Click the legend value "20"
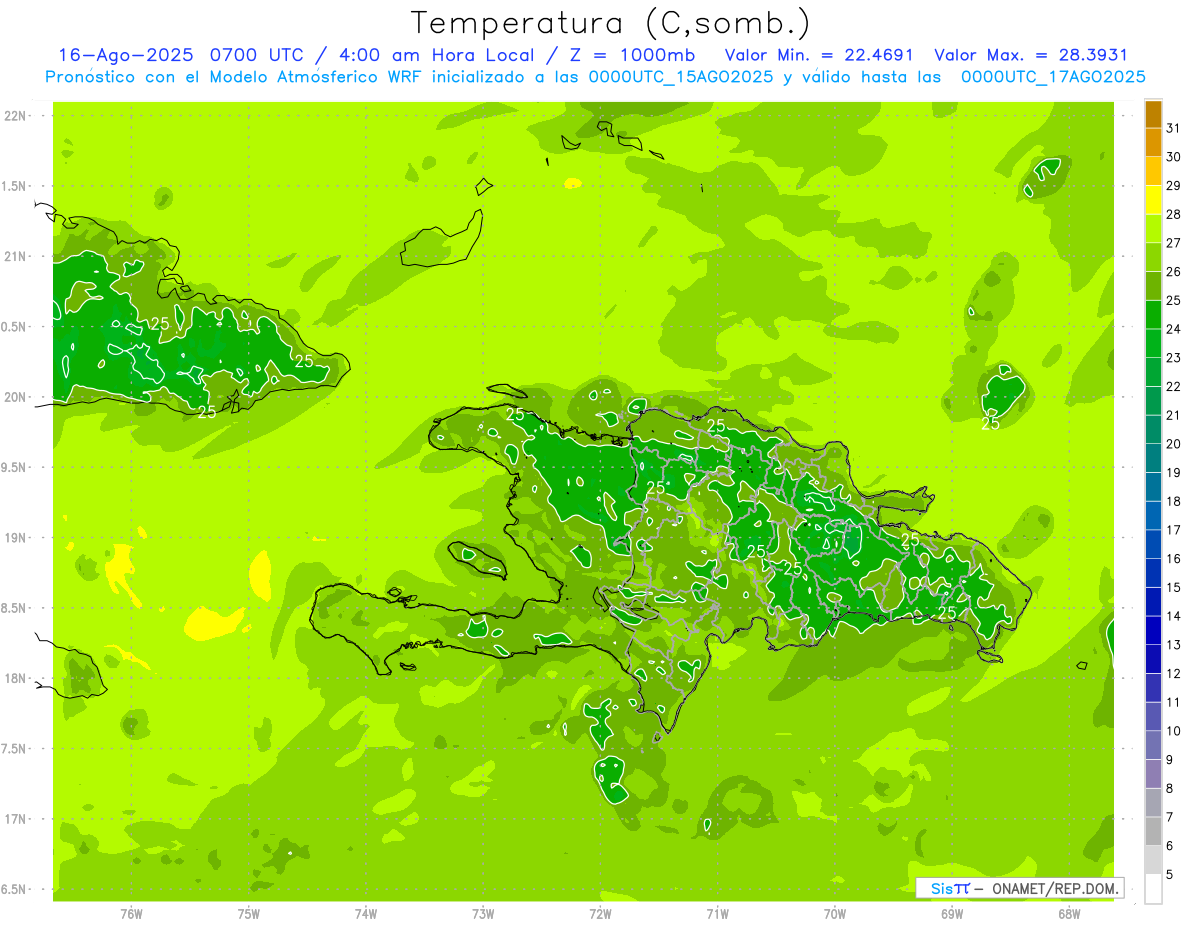Viewport: 1200px width, 927px height. pos(1174,444)
